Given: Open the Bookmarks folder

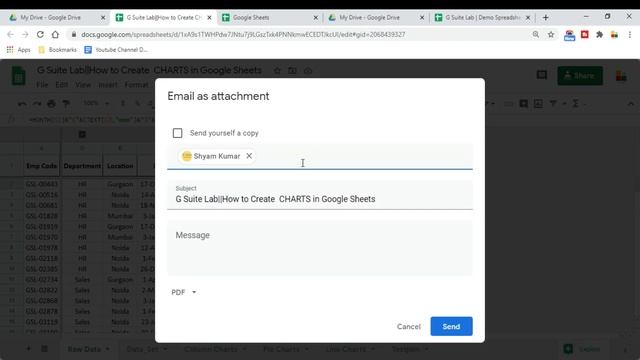Looking at the screenshot, I should tap(58, 50).
